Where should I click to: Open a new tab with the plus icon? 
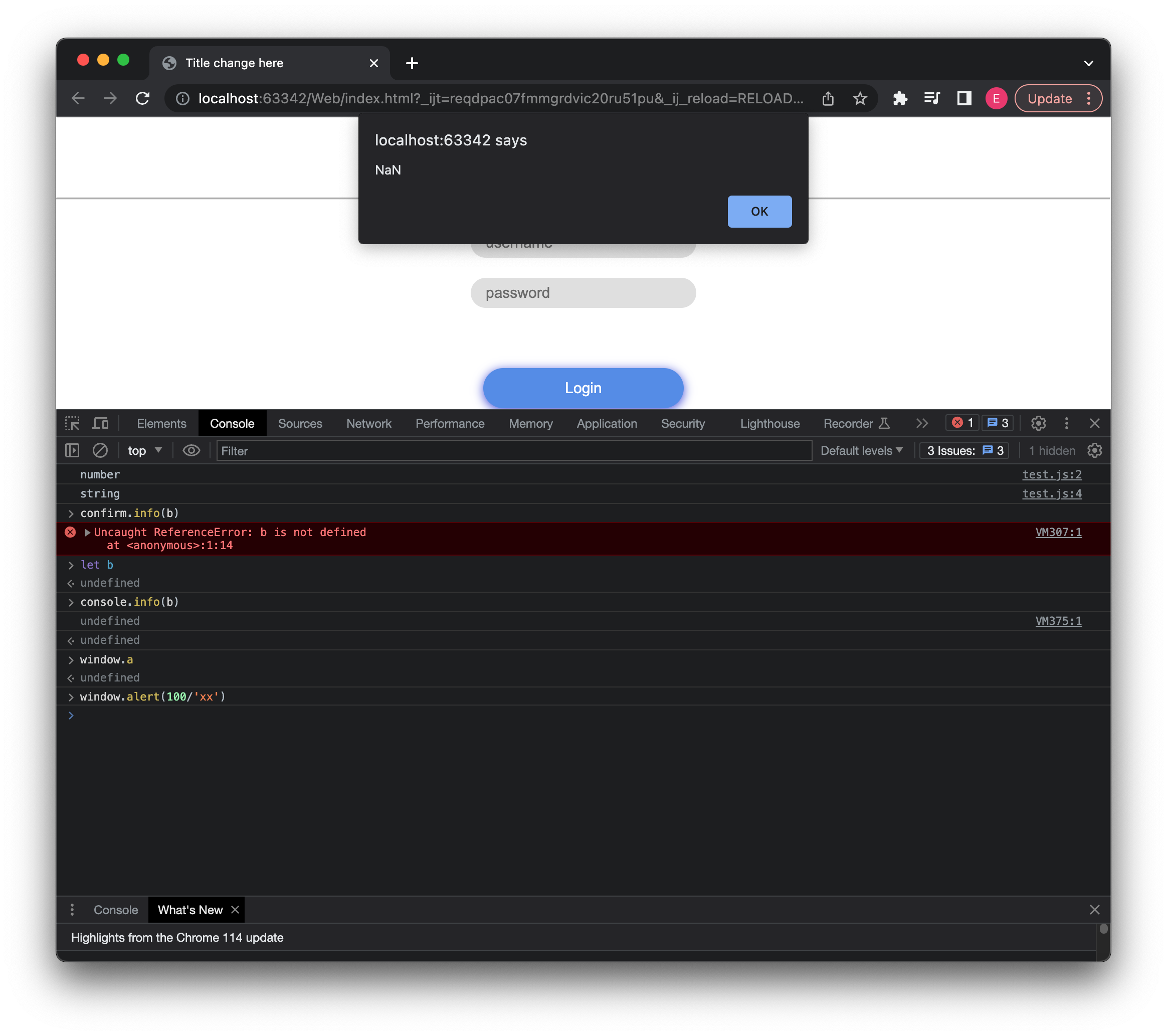coord(412,63)
